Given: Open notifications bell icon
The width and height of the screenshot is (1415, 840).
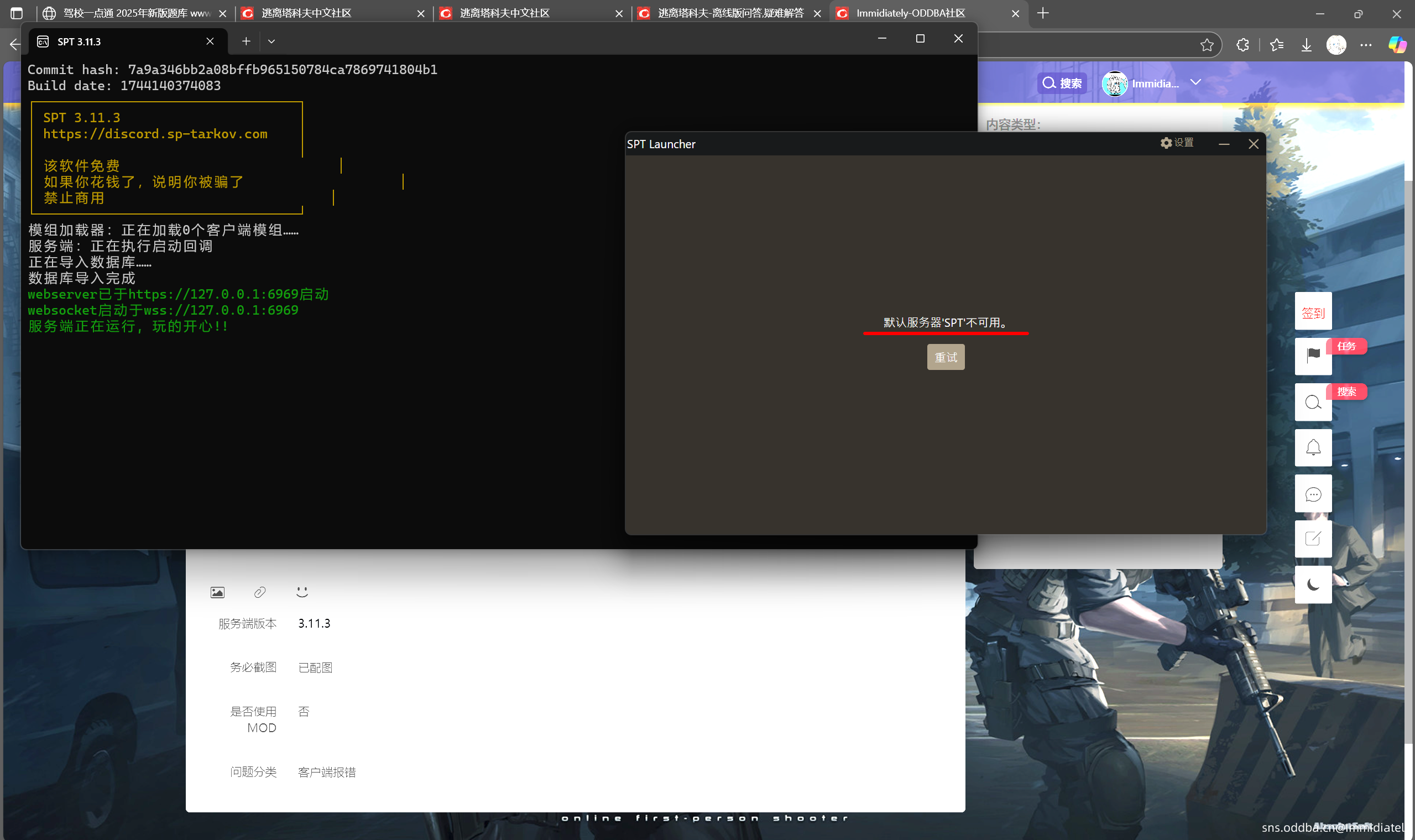Looking at the screenshot, I should 1313,448.
